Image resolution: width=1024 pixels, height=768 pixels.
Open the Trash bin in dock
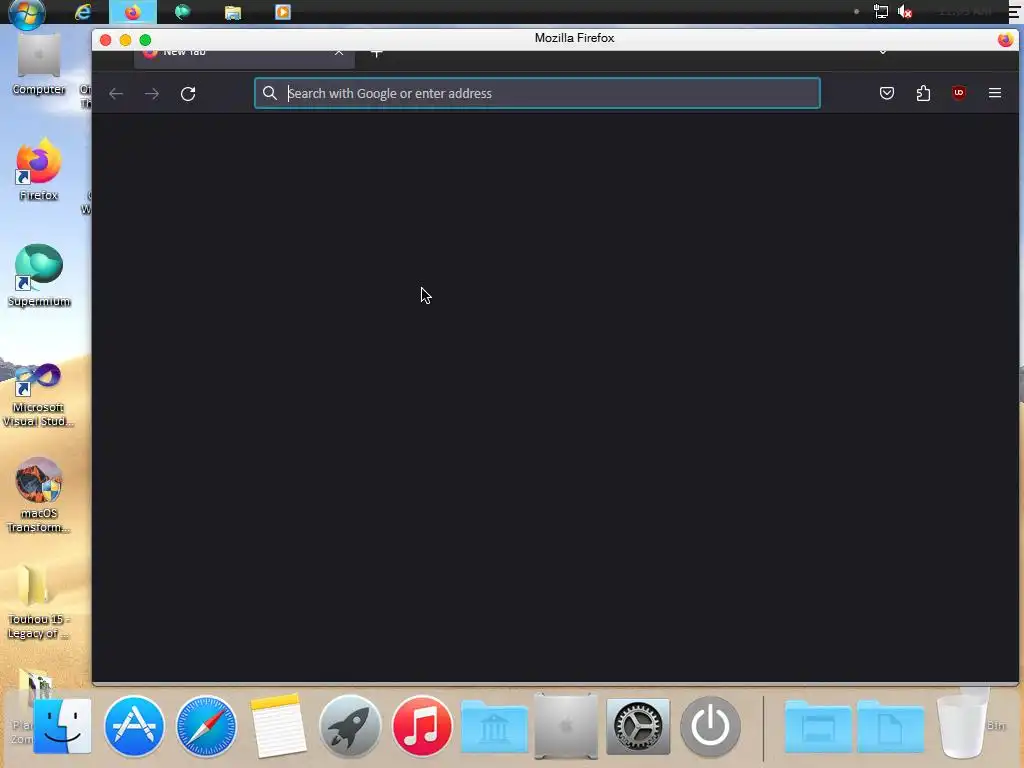(963, 726)
